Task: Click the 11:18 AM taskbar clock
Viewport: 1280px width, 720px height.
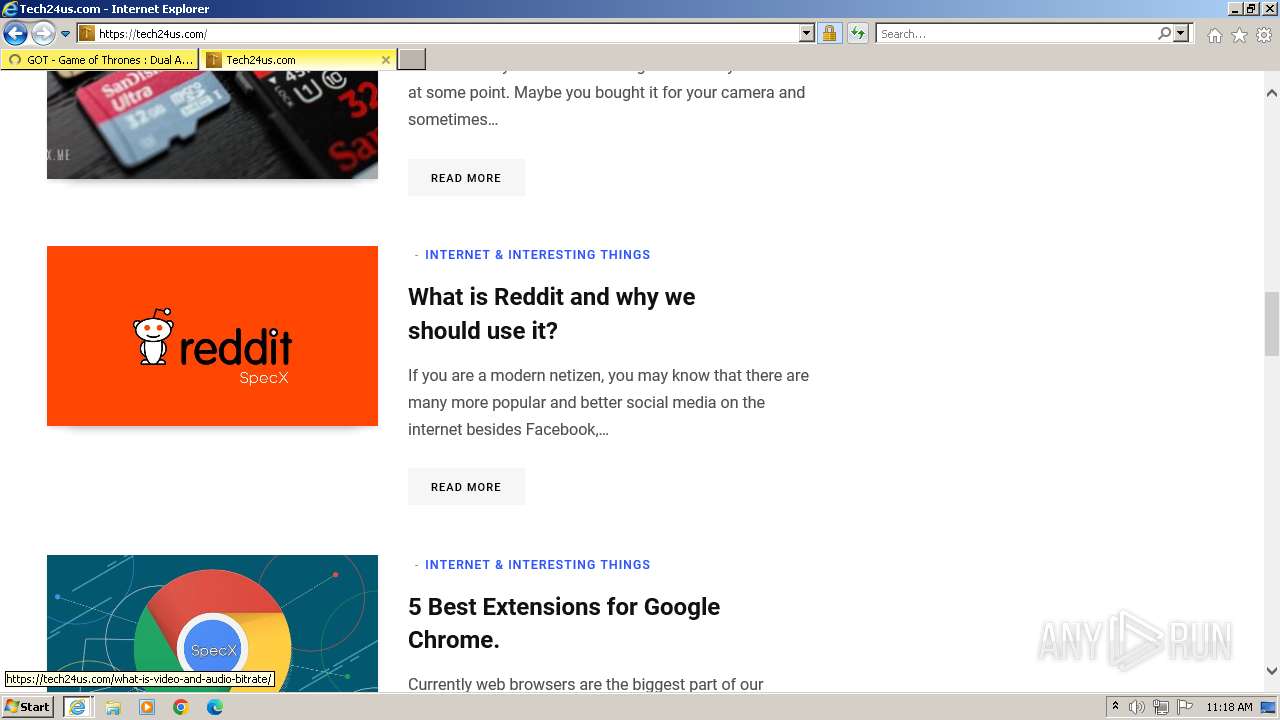Action: click(x=1229, y=707)
